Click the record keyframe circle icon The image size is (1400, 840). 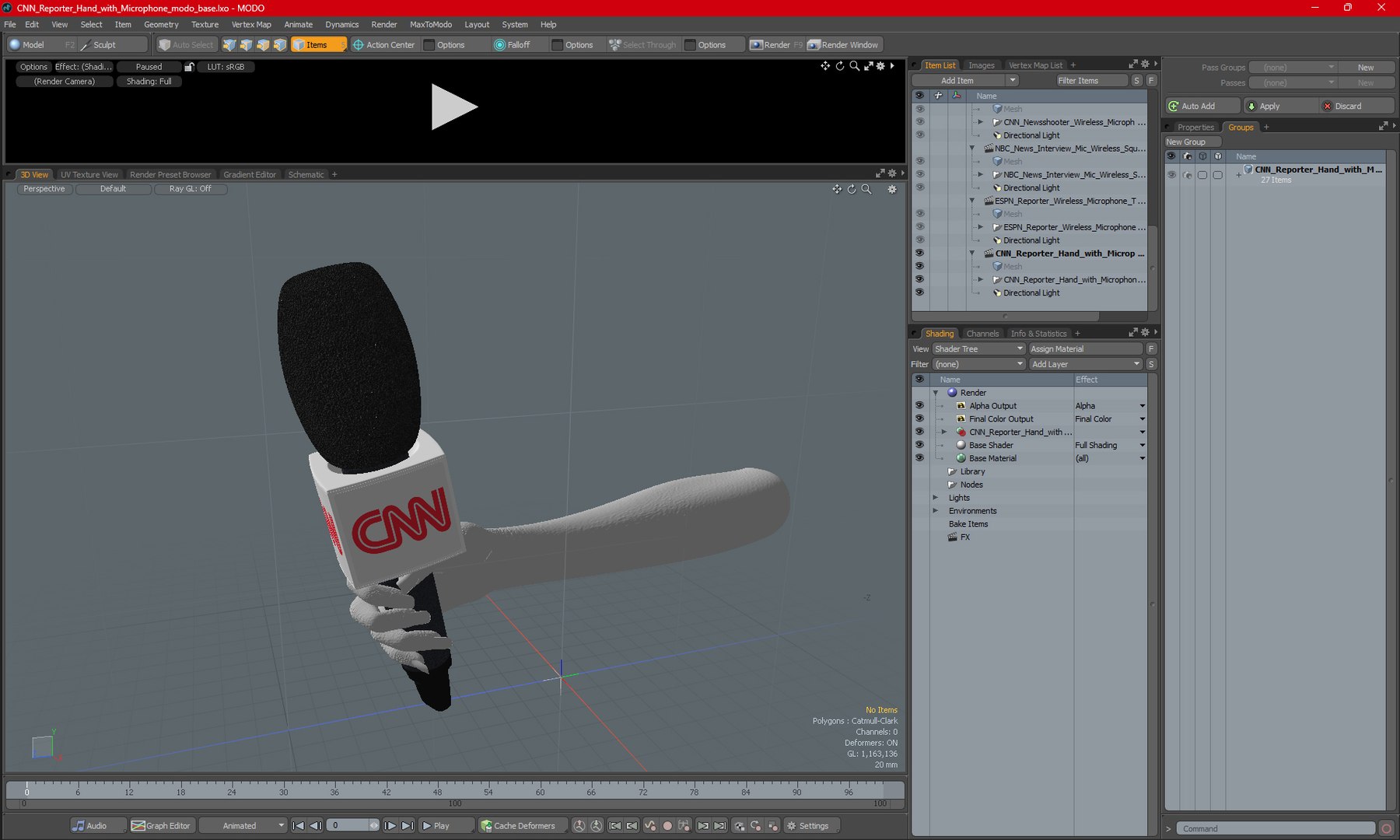tap(667, 825)
